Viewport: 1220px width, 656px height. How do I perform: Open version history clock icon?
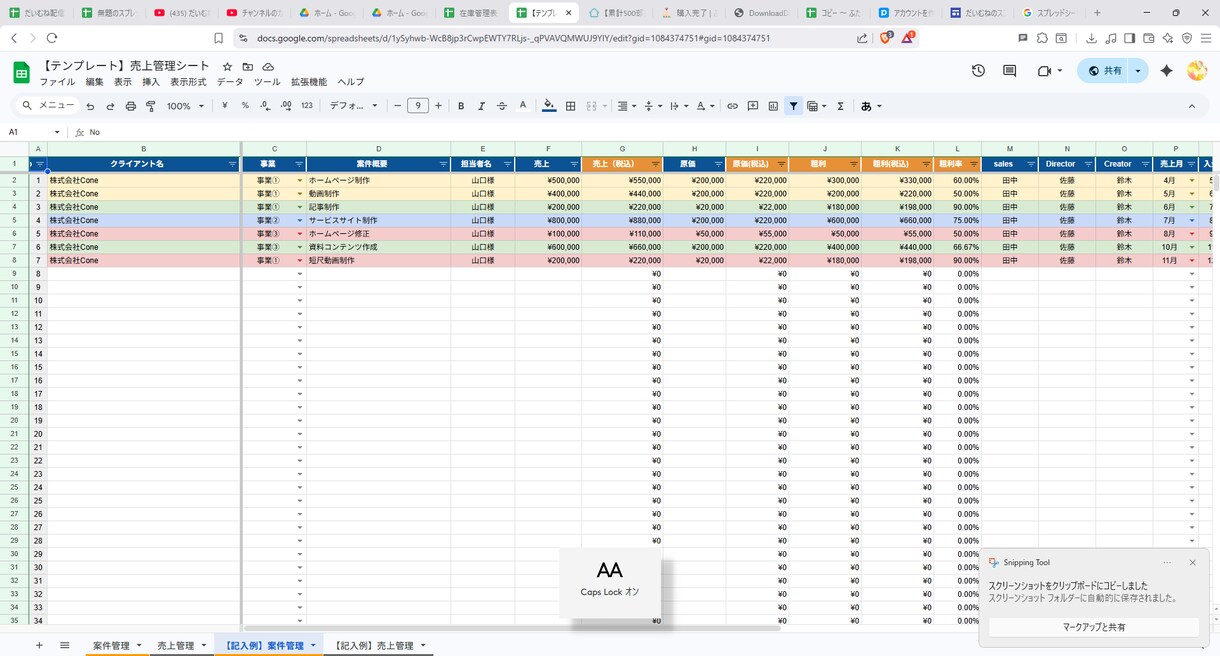point(978,71)
